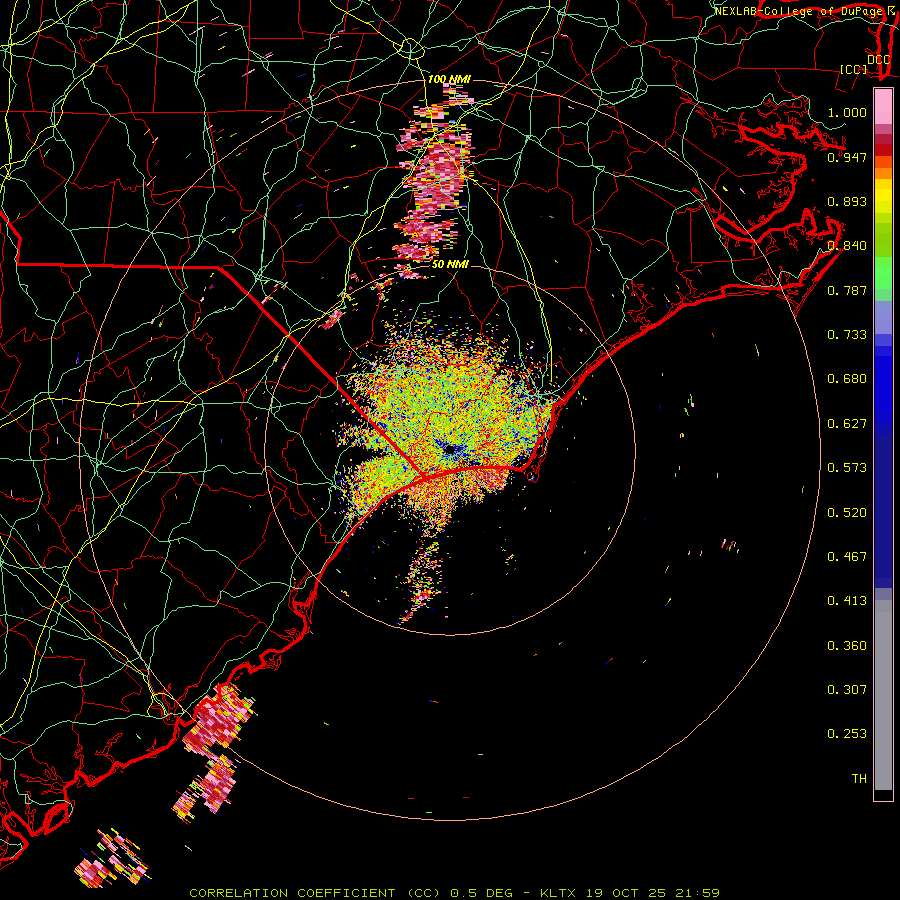Screen dimensions: 900x900
Task: Pick the bright green swatch on the scale
Action: coord(883,272)
